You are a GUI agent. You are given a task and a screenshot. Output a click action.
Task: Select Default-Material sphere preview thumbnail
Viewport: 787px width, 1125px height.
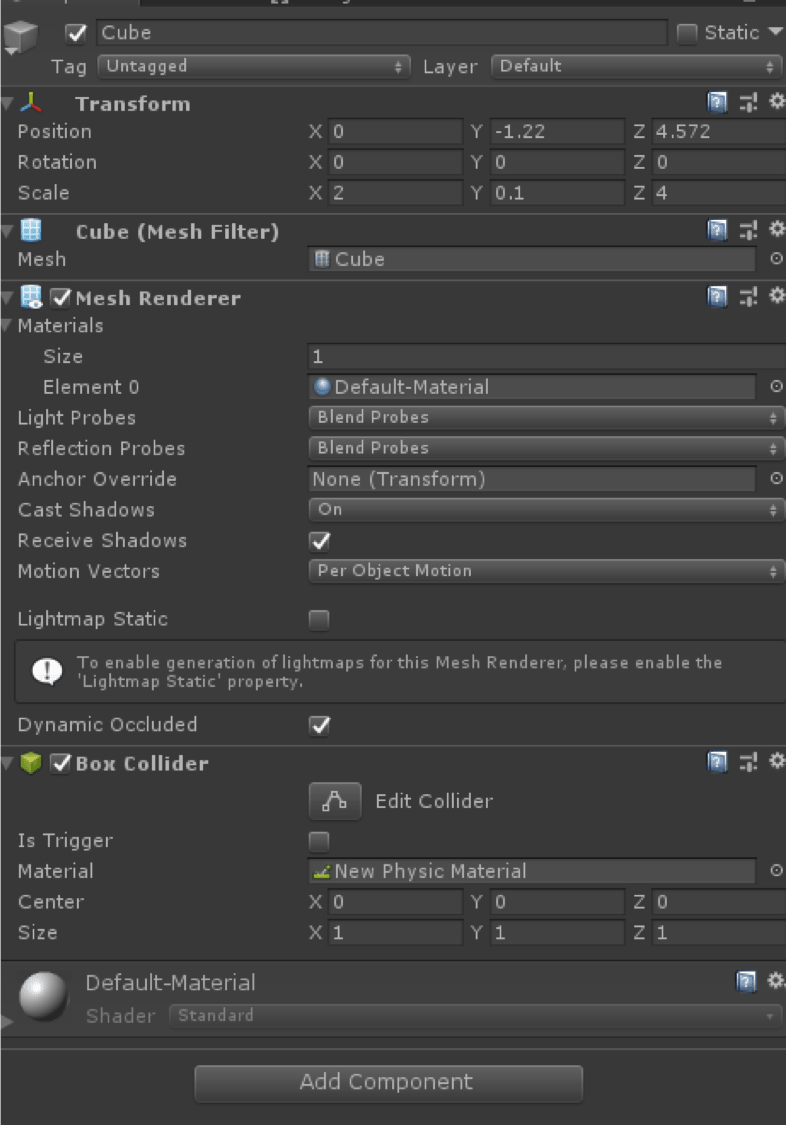pyautogui.click(x=44, y=995)
